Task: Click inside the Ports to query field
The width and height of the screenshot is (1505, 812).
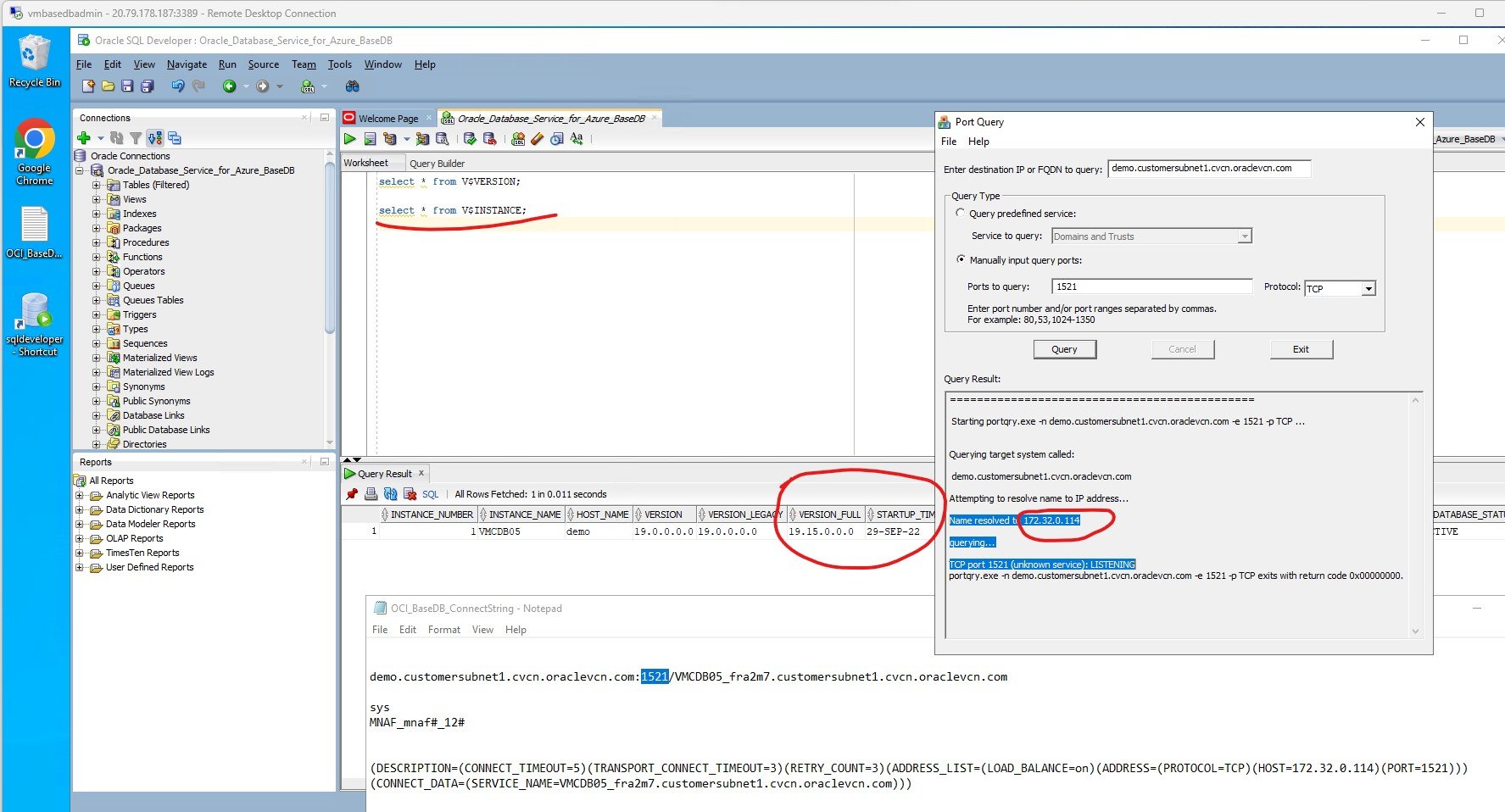Action: point(1151,286)
